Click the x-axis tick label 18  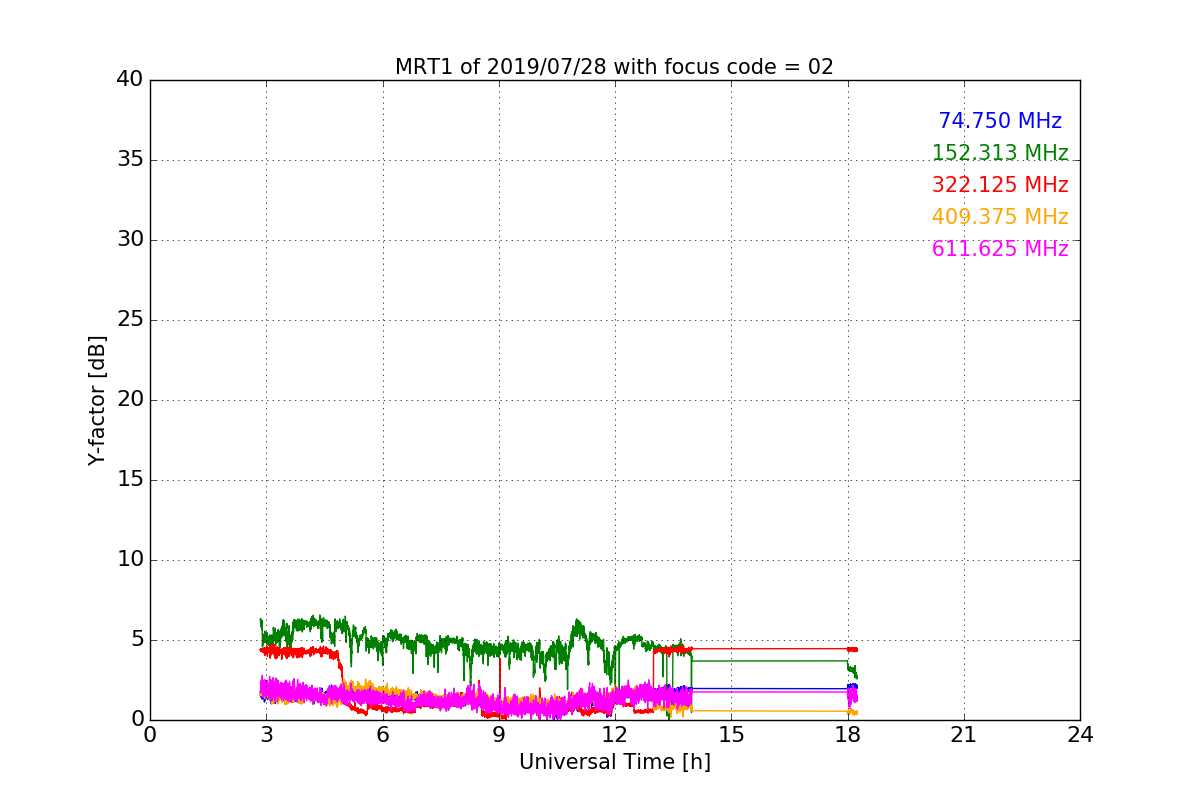point(848,735)
